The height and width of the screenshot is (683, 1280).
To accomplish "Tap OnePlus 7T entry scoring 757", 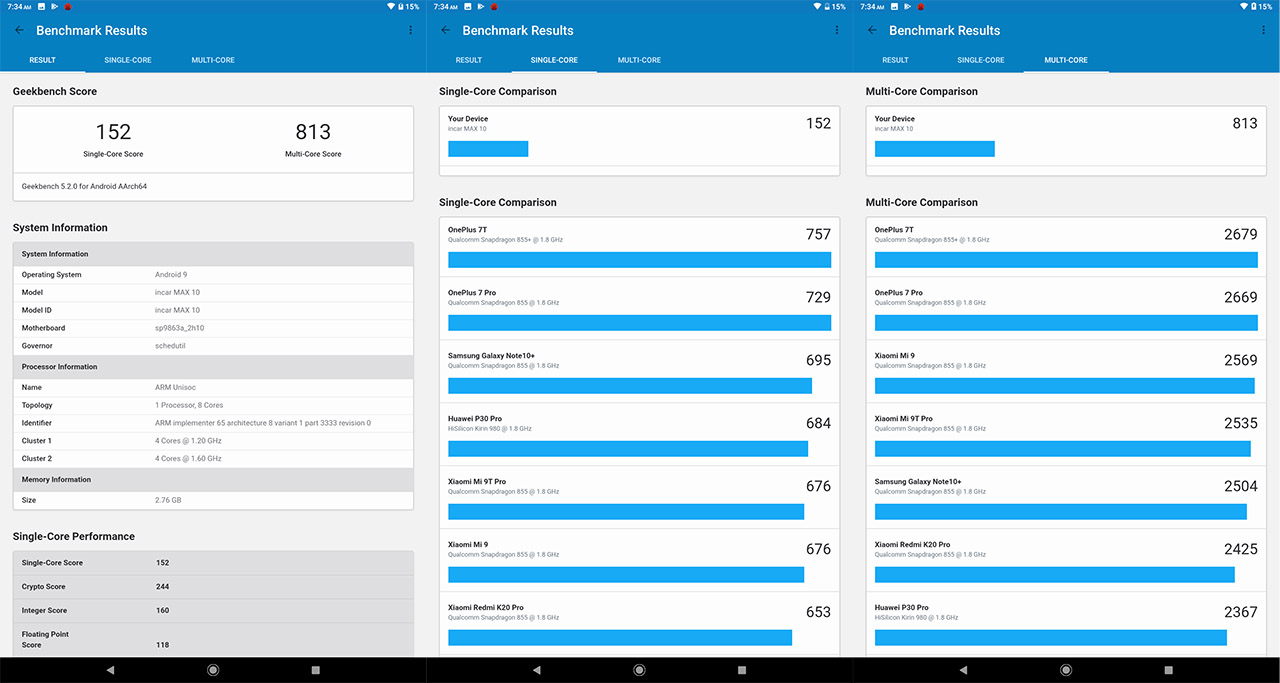I will 640,245.
